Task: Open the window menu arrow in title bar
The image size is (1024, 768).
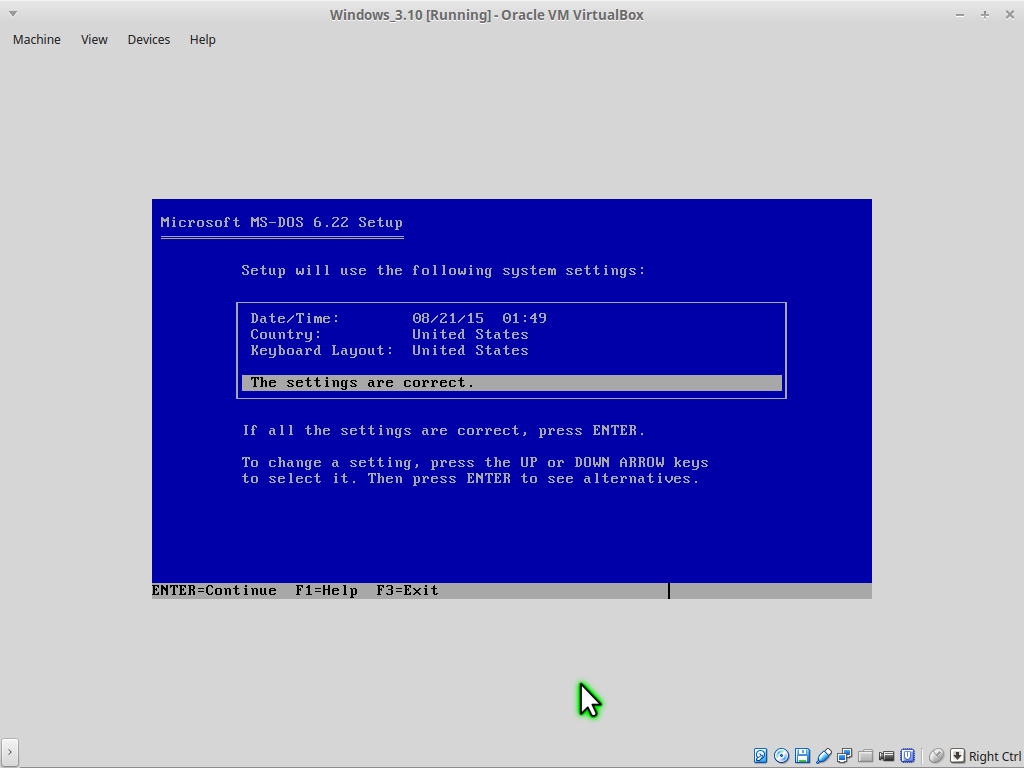Action: 12,14
